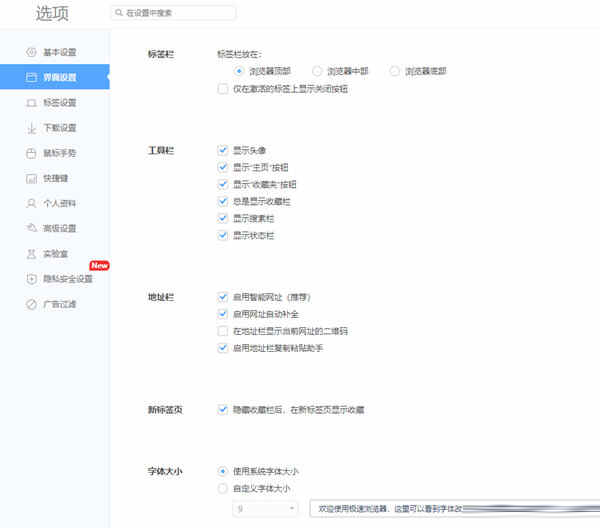Click the 广告过滤 block icon
600x528 pixels.
click(32, 304)
